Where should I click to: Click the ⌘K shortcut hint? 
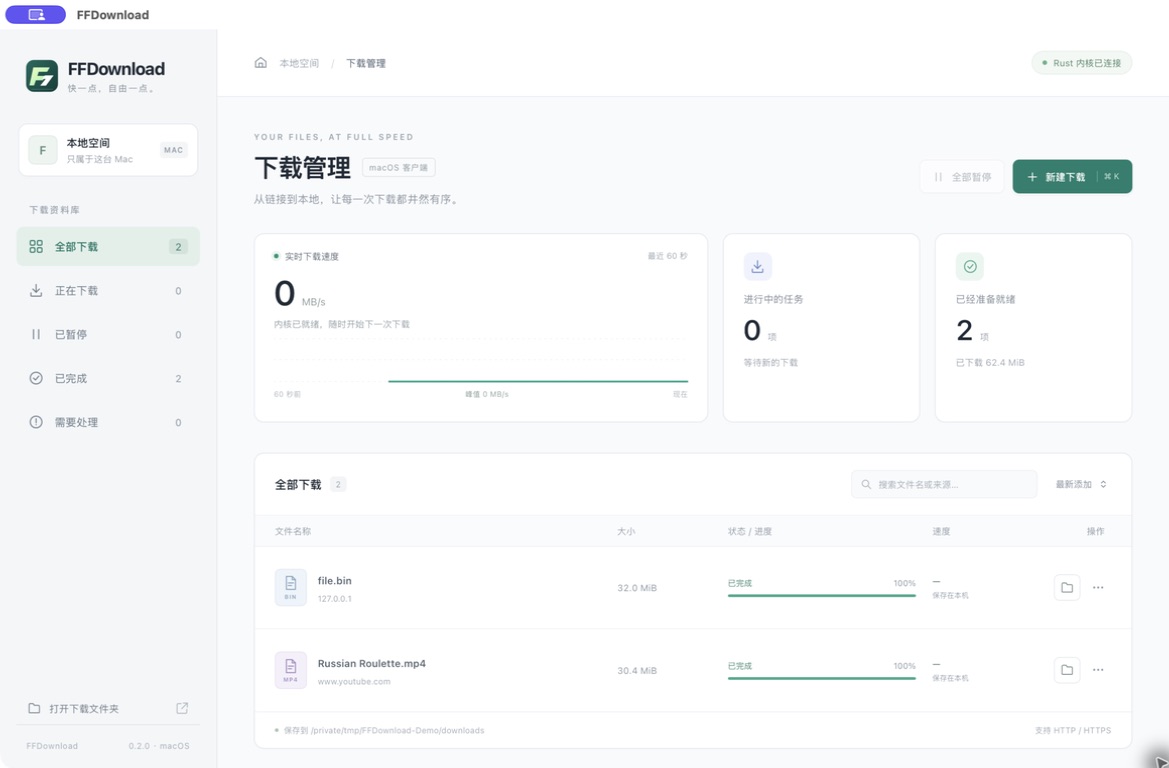(1112, 177)
